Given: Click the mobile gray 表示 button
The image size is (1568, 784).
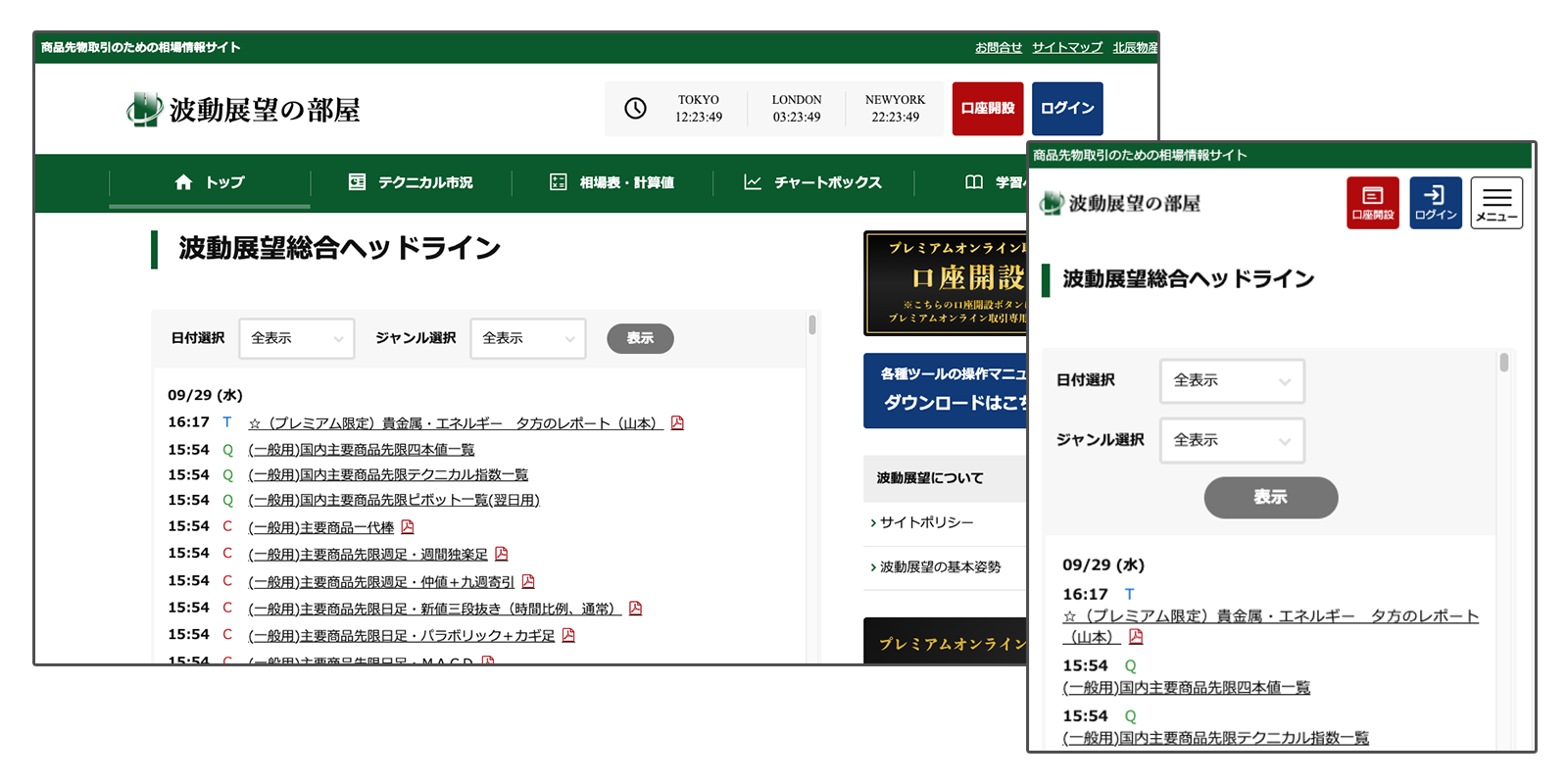Looking at the screenshot, I should 1271,498.
